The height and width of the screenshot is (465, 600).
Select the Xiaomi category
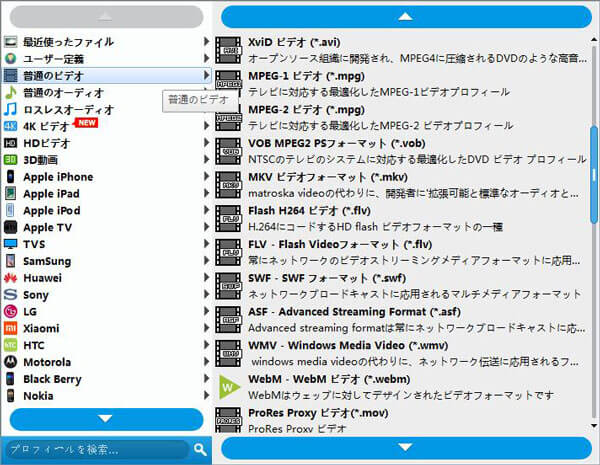pyautogui.click(x=107, y=328)
